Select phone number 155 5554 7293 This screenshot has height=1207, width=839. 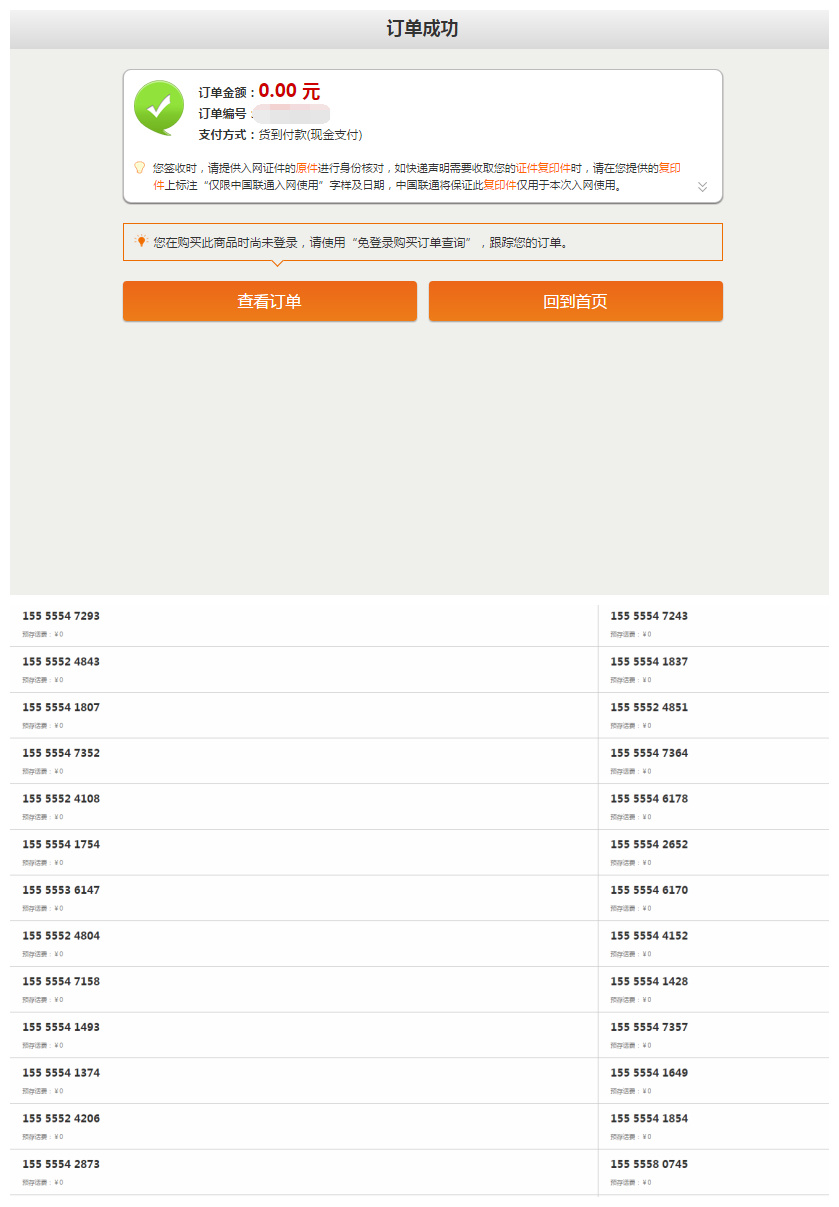[x=61, y=616]
